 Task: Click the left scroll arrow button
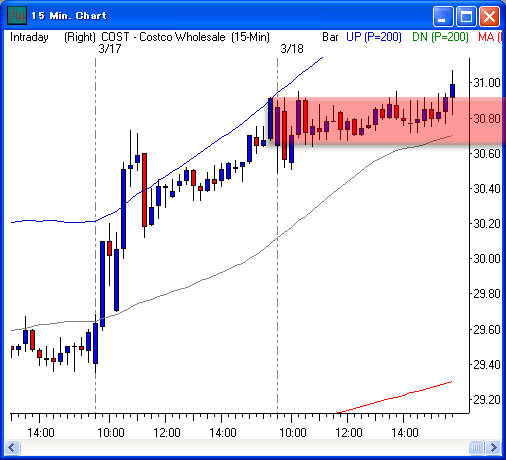(12, 447)
